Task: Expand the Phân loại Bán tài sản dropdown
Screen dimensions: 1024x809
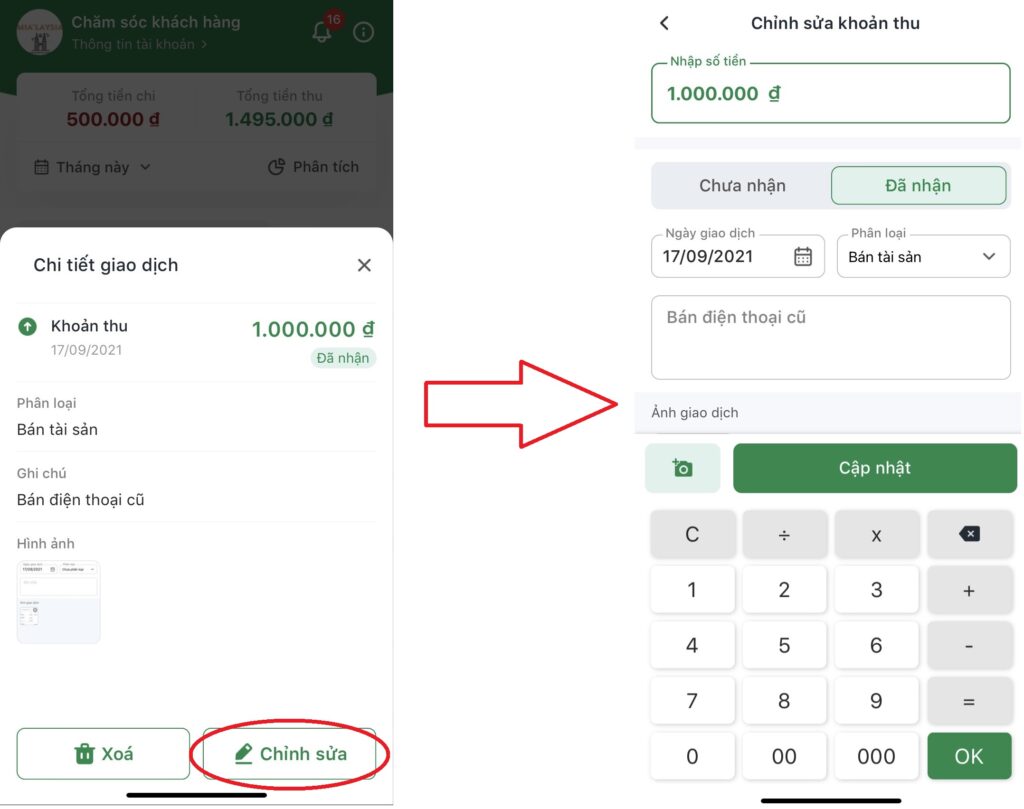Action: pos(923,257)
